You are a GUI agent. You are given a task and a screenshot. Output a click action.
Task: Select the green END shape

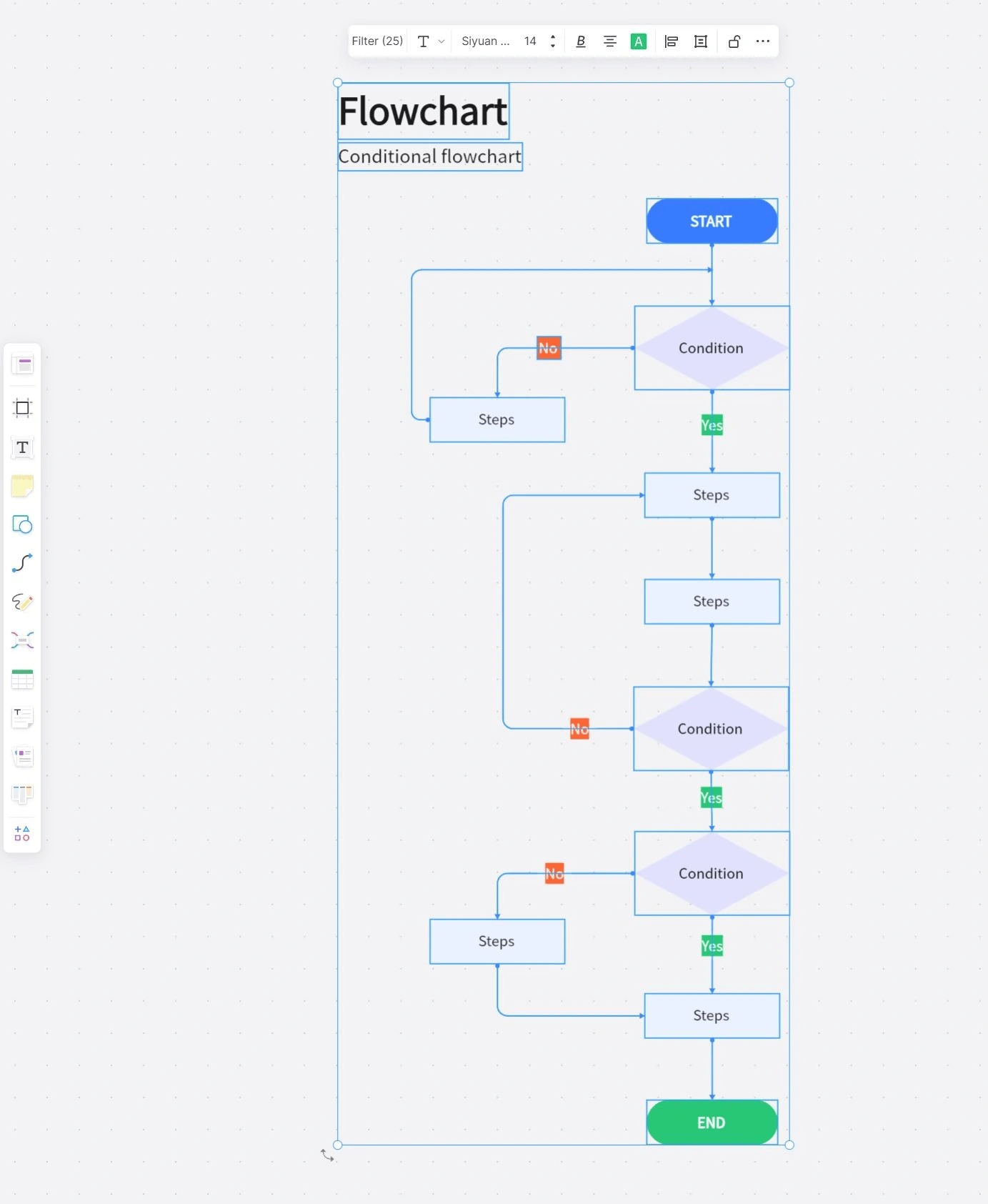[712, 1123]
